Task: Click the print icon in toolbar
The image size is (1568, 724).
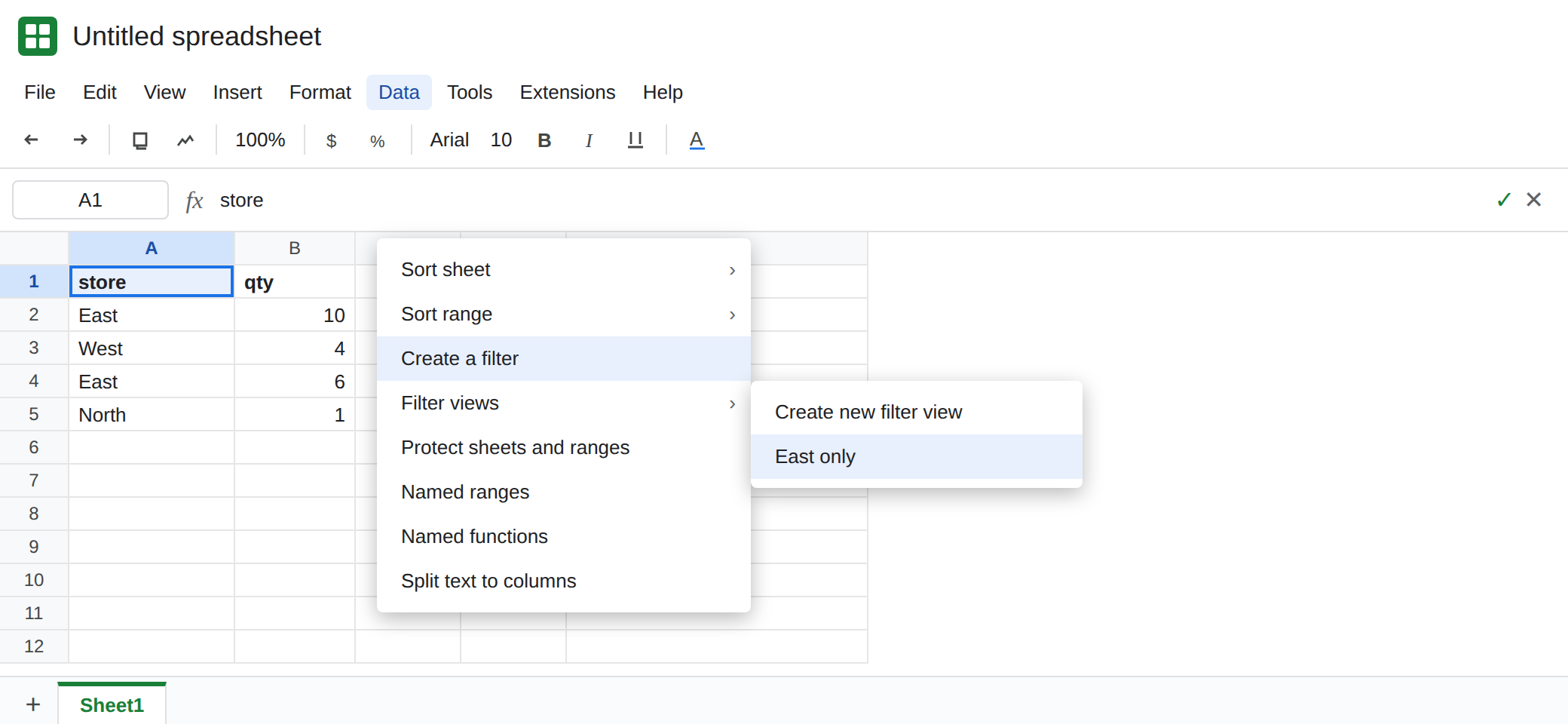Action: [140, 140]
